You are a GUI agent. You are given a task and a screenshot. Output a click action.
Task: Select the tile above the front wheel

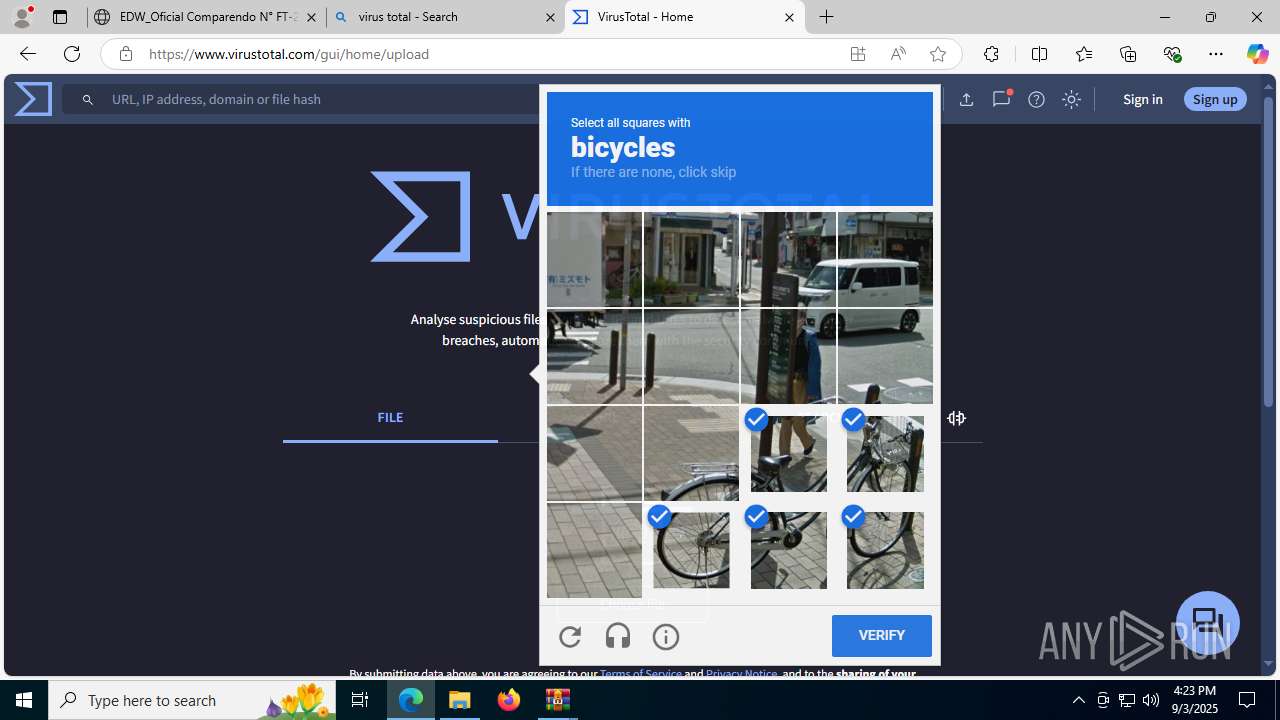pos(691,453)
